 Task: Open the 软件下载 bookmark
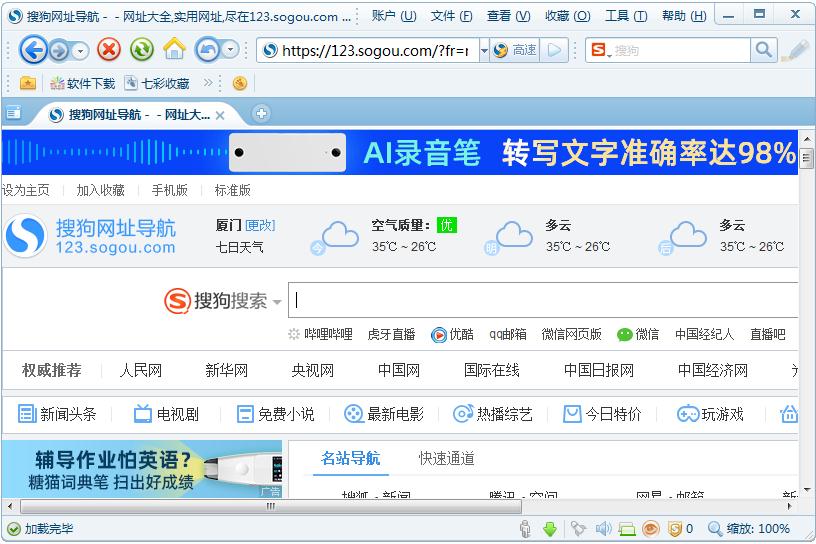pos(82,83)
